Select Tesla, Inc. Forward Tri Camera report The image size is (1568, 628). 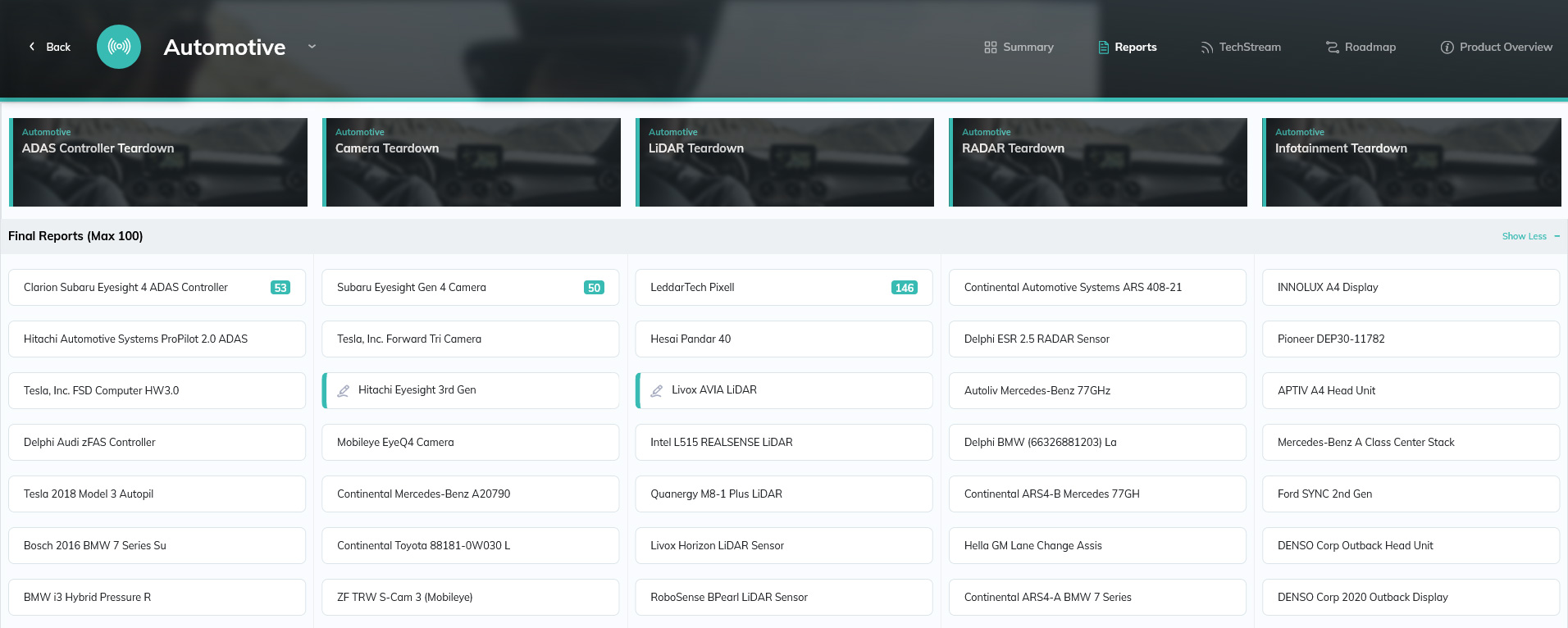pyautogui.click(x=471, y=339)
